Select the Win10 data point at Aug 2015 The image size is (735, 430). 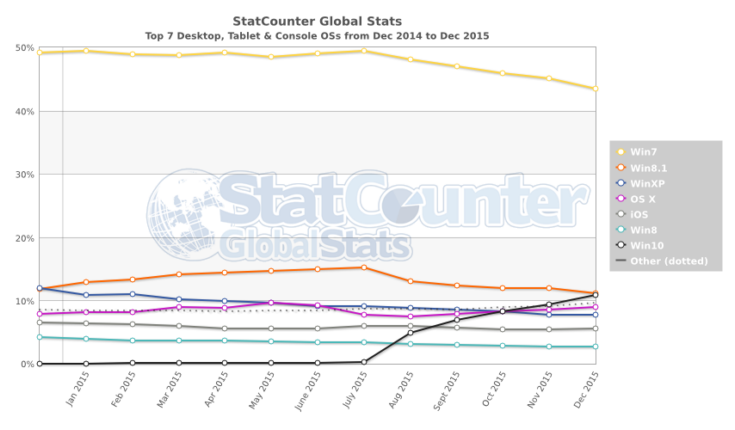410,332
